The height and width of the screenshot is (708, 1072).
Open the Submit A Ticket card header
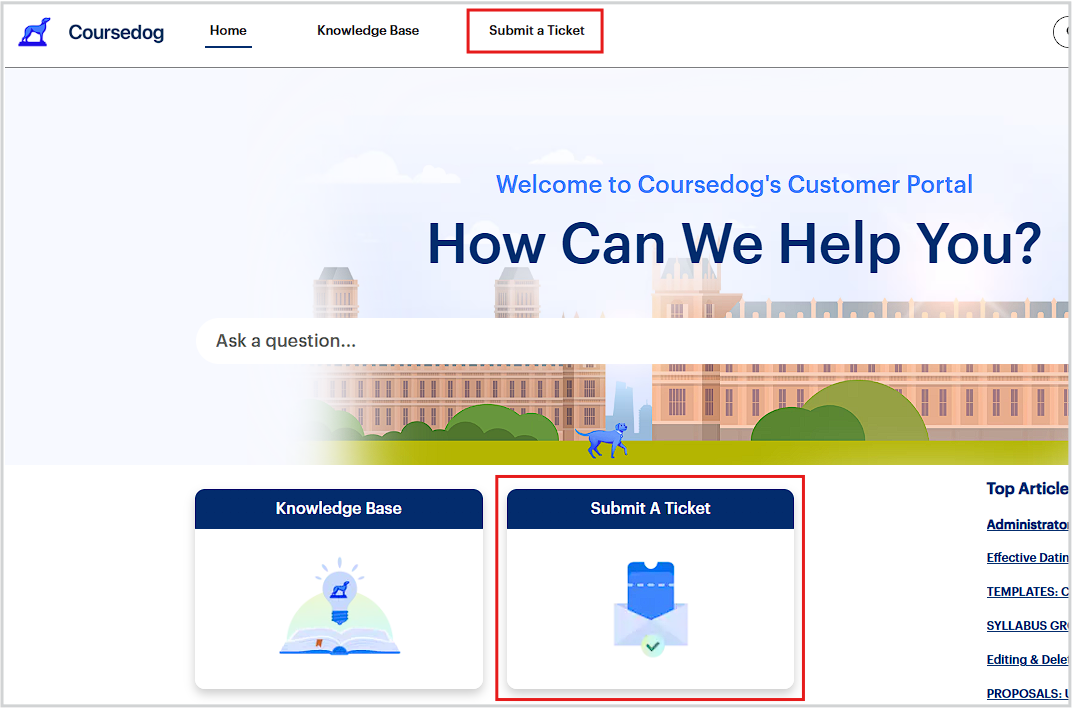click(650, 508)
